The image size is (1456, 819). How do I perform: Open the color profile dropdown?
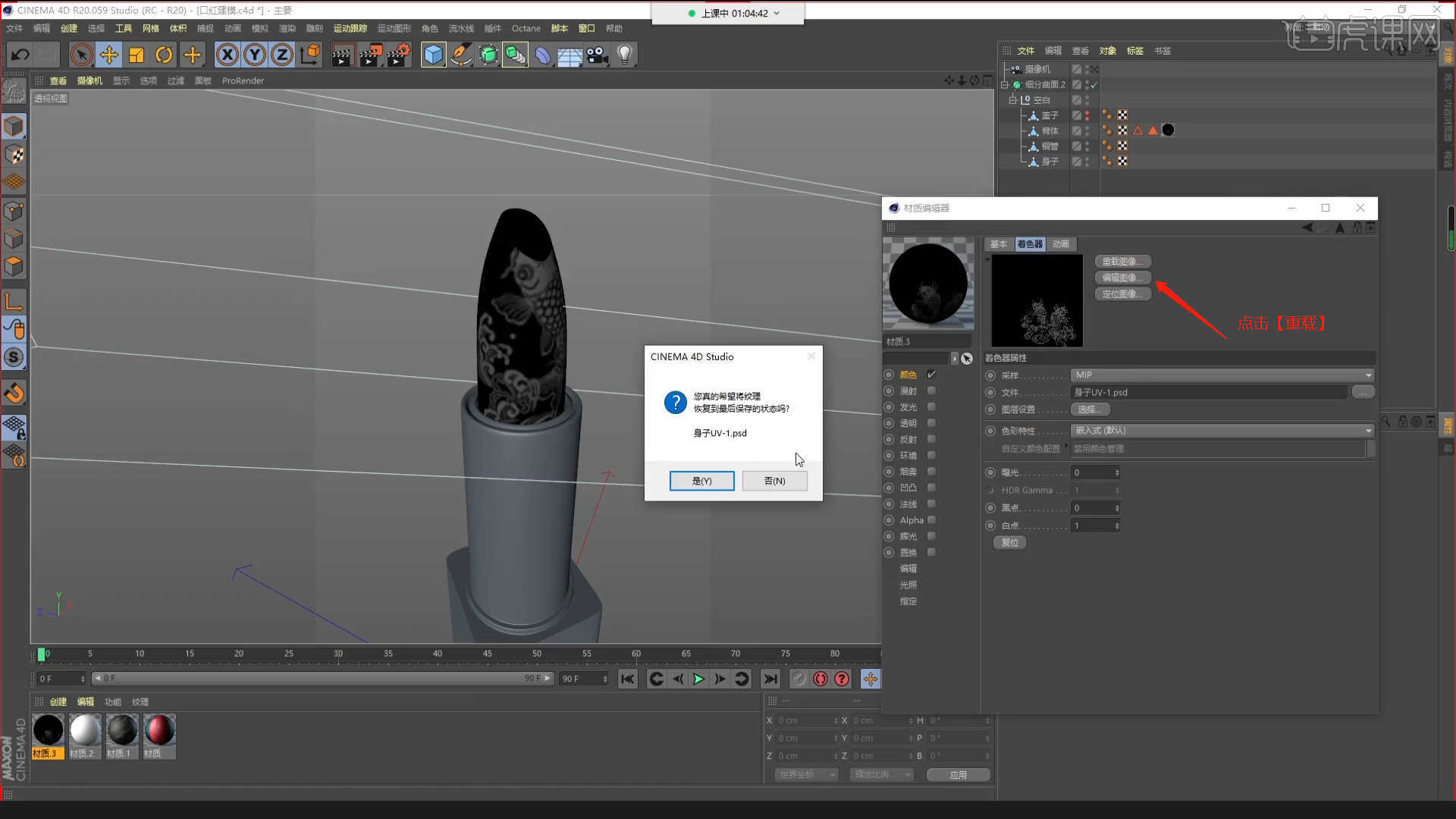point(1222,431)
